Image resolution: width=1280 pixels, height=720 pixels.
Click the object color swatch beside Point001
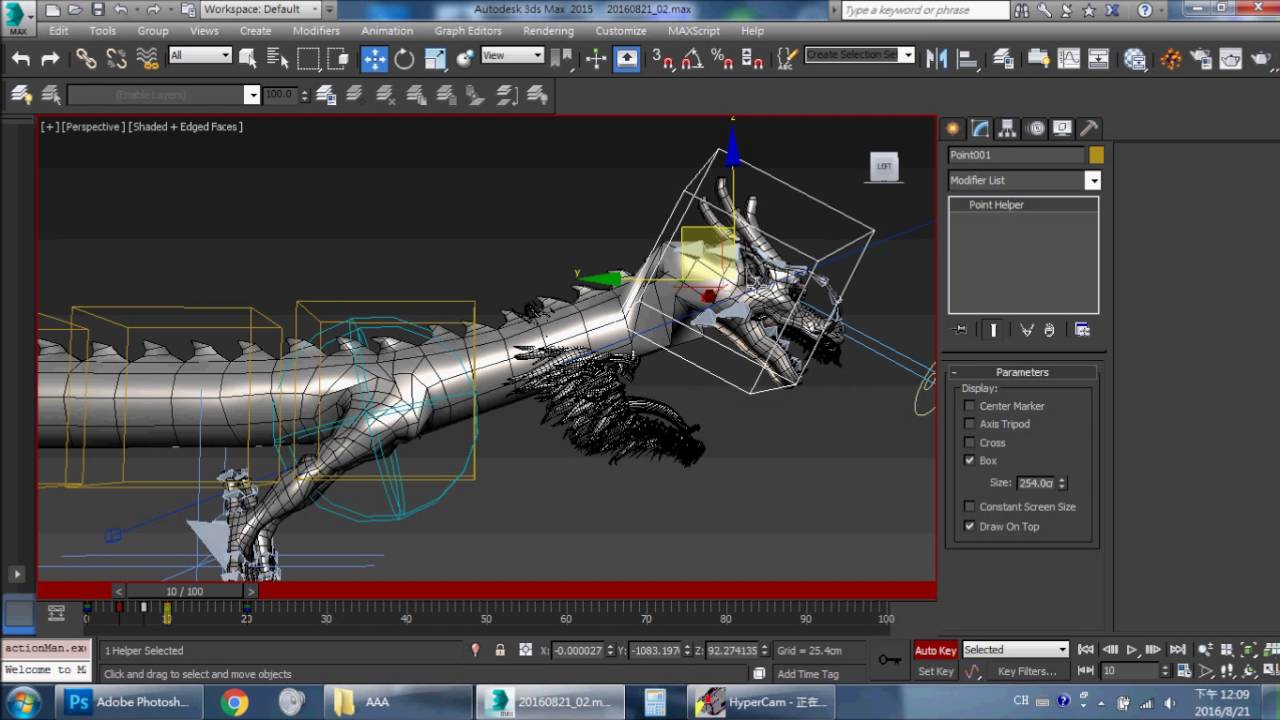(x=1096, y=155)
